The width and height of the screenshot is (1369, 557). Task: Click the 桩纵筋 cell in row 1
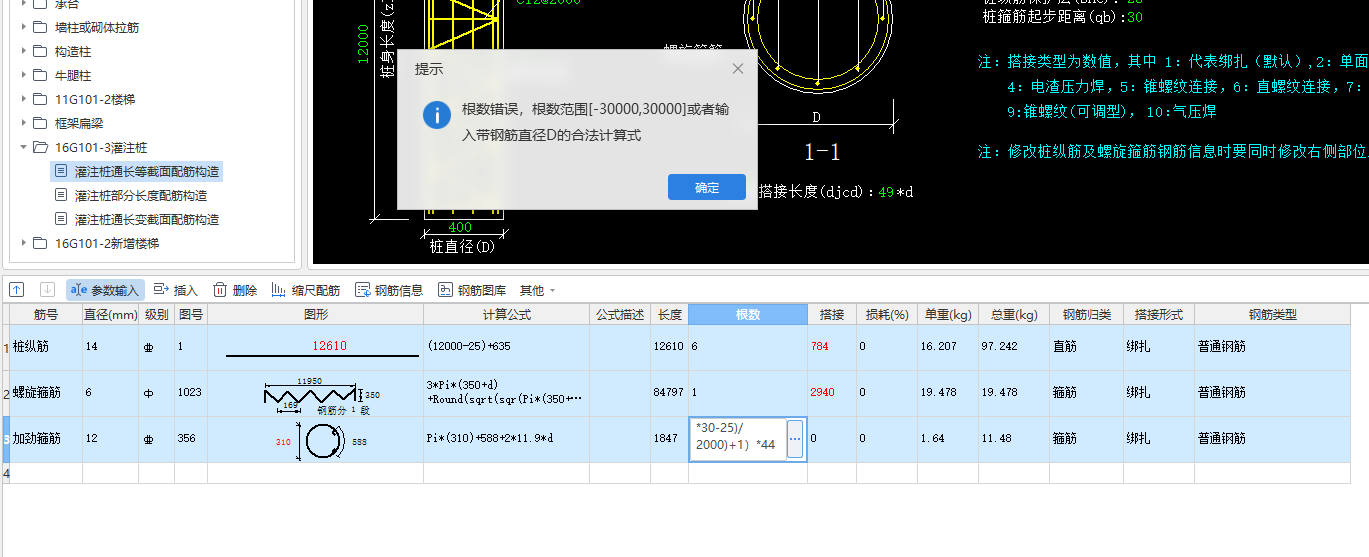tap(46, 347)
